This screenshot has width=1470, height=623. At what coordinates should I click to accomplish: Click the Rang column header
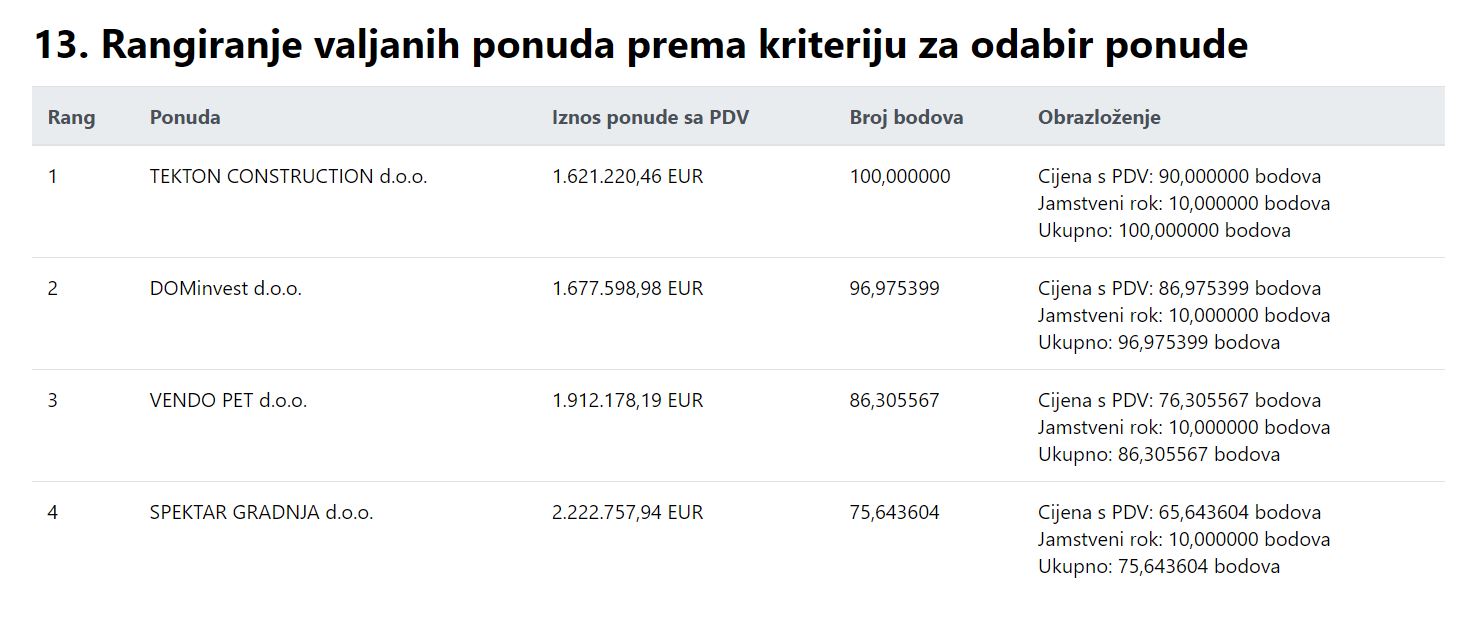tap(71, 117)
